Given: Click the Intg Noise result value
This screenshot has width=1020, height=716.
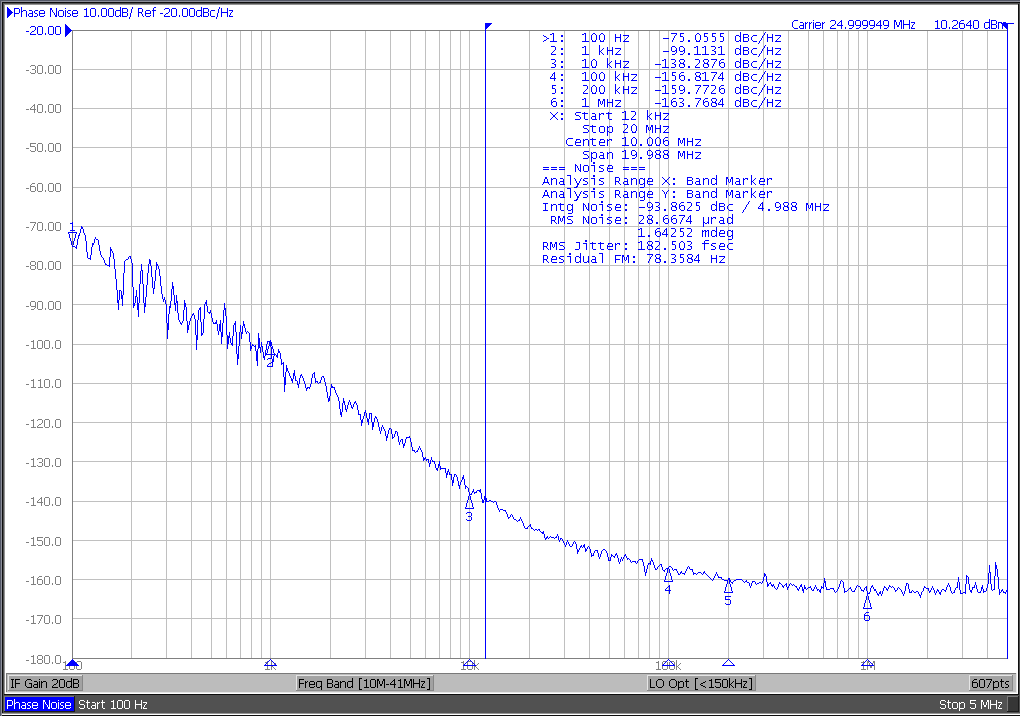Looking at the screenshot, I should click(670, 207).
